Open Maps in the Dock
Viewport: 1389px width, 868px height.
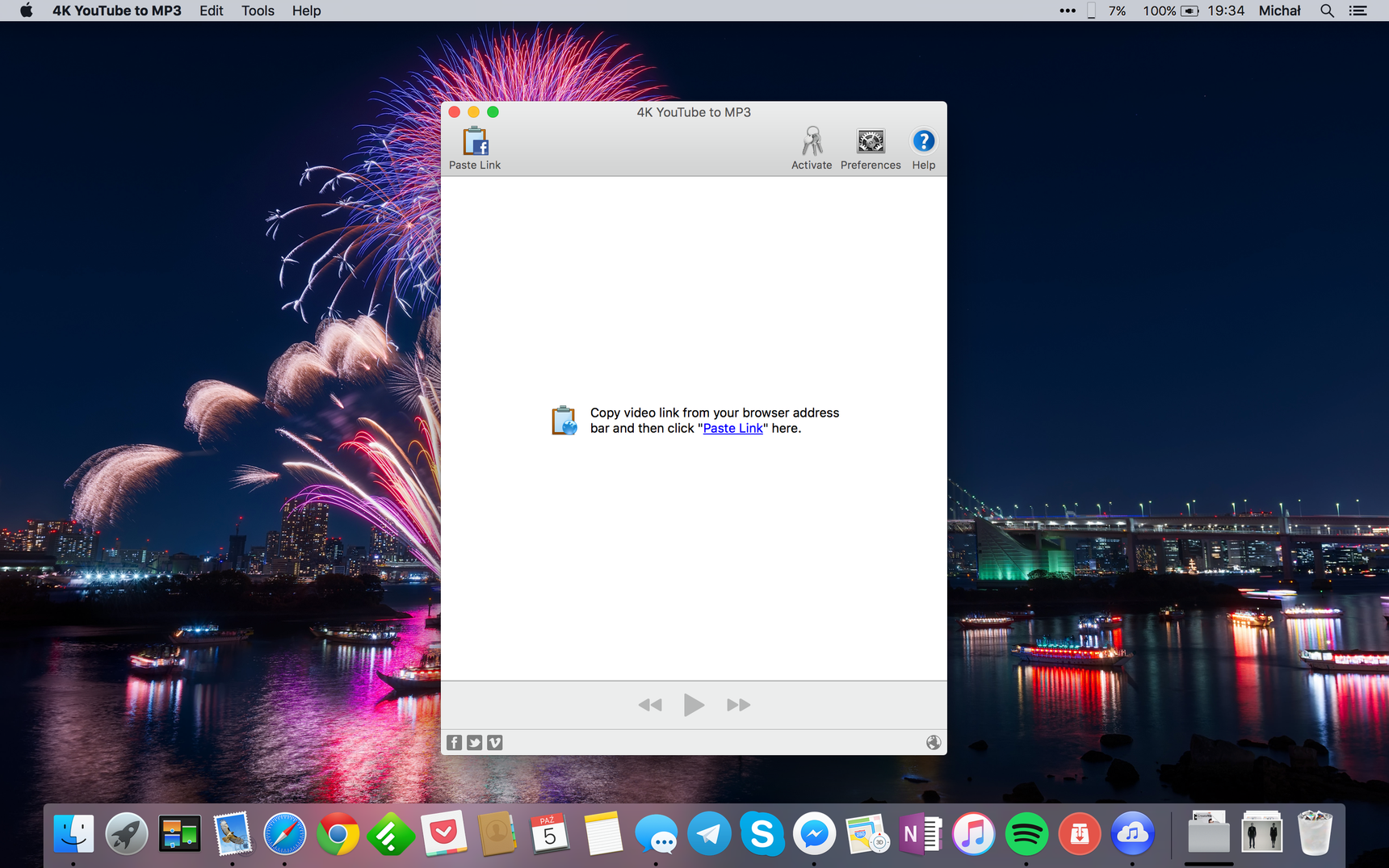pyautogui.click(x=867, y=834)
